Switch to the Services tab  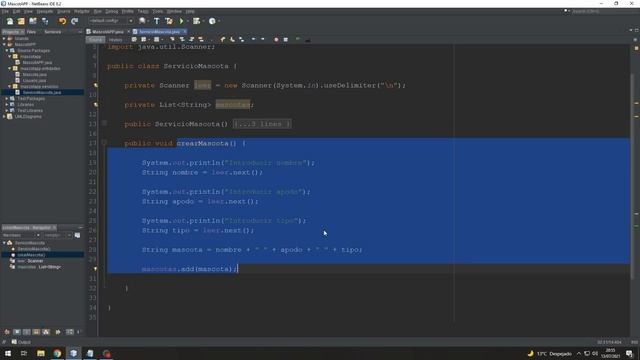click(53, 32)
